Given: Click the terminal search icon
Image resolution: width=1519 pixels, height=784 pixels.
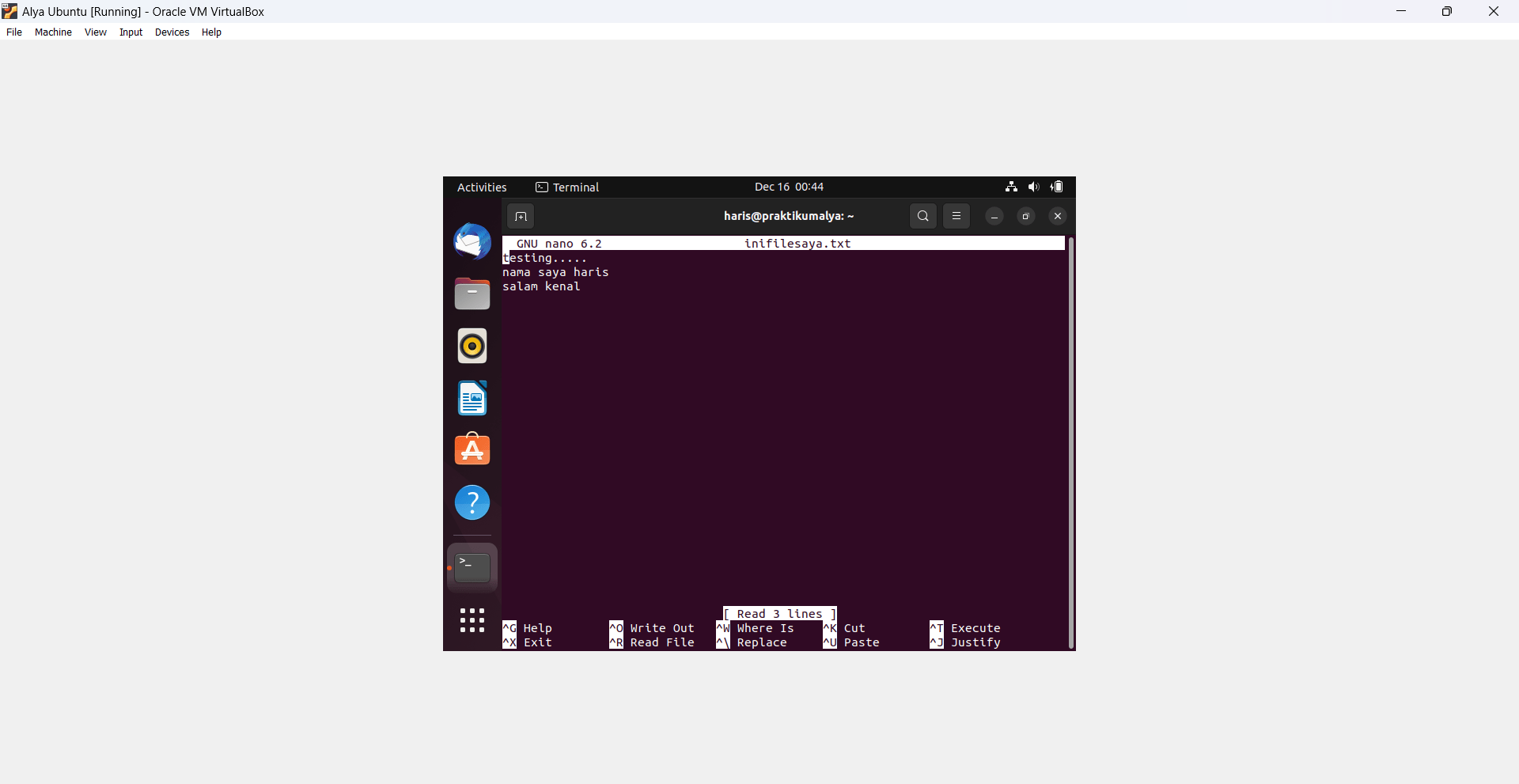Looking at the screenshot, I should tap(923, 216).
